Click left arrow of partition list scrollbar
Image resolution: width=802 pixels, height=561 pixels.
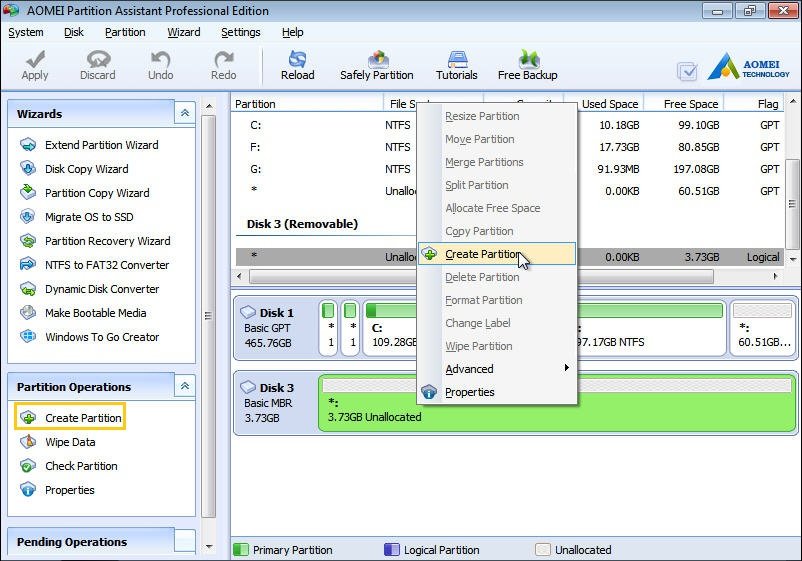coord(239,277)
